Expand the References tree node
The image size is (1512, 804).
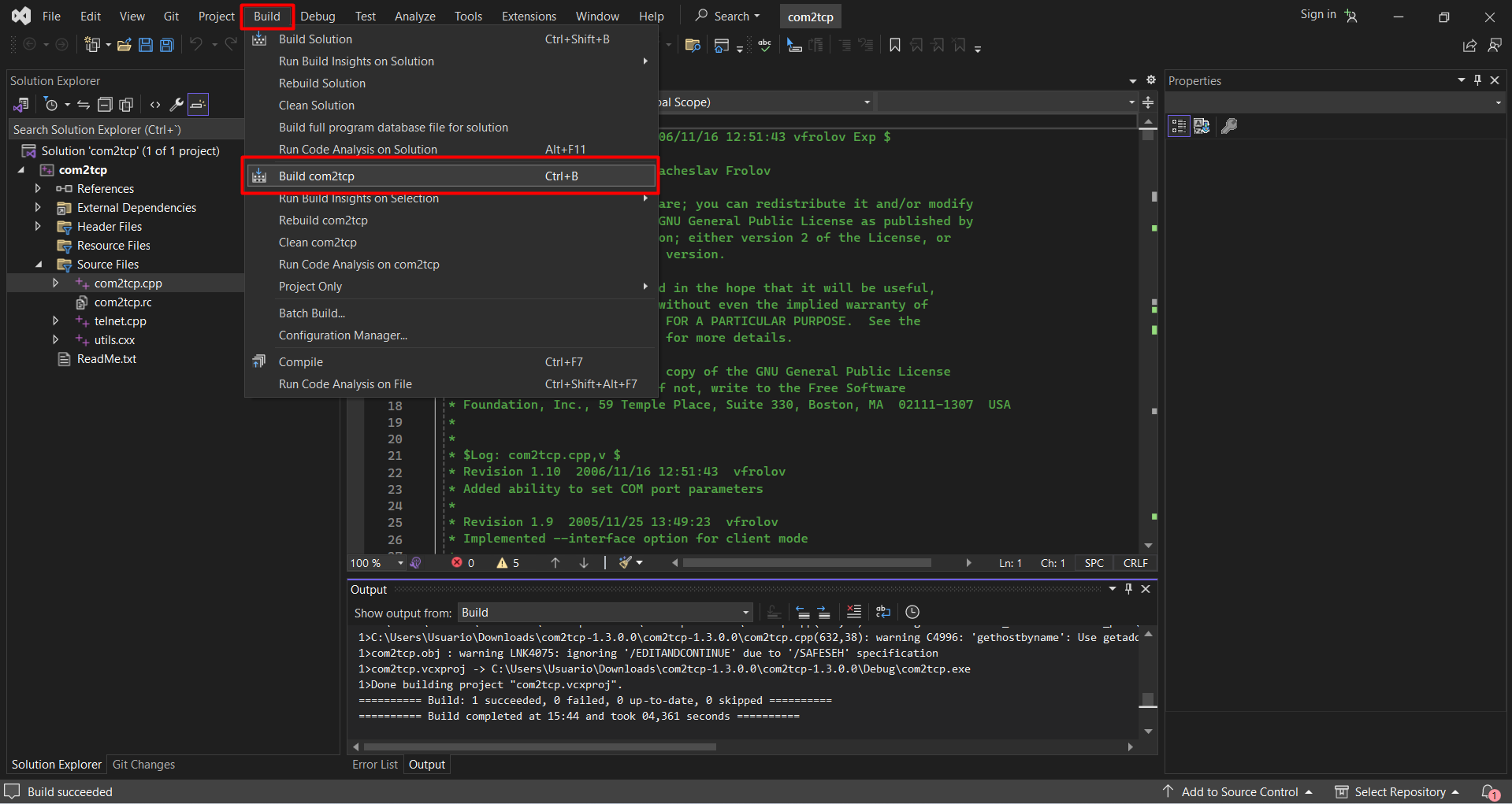pos(38,189)
